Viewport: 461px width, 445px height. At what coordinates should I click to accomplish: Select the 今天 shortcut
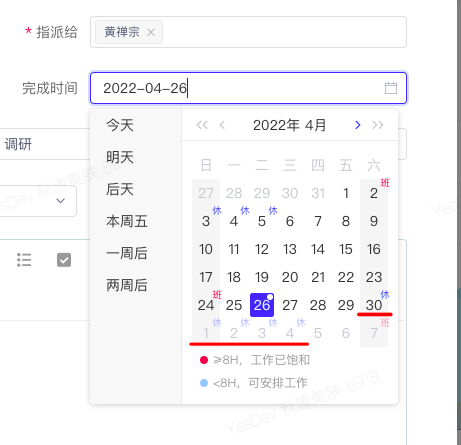(120, 125)
